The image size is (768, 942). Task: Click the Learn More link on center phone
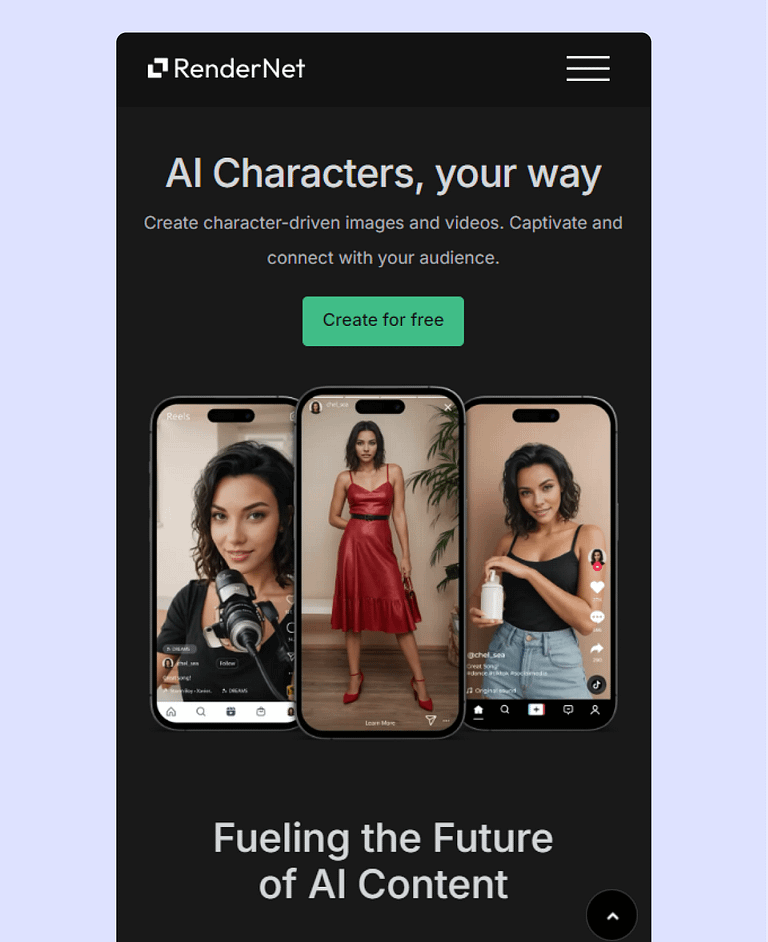380,723
